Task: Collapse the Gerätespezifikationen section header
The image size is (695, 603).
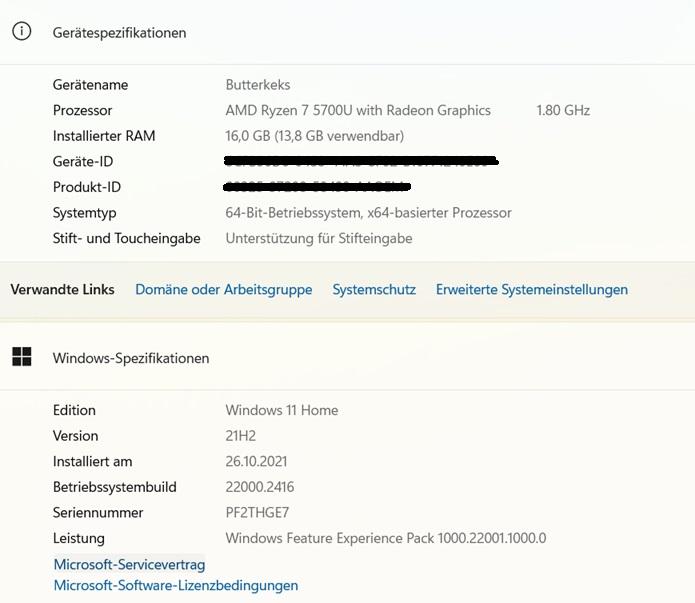Action: (x=119, y=32)
